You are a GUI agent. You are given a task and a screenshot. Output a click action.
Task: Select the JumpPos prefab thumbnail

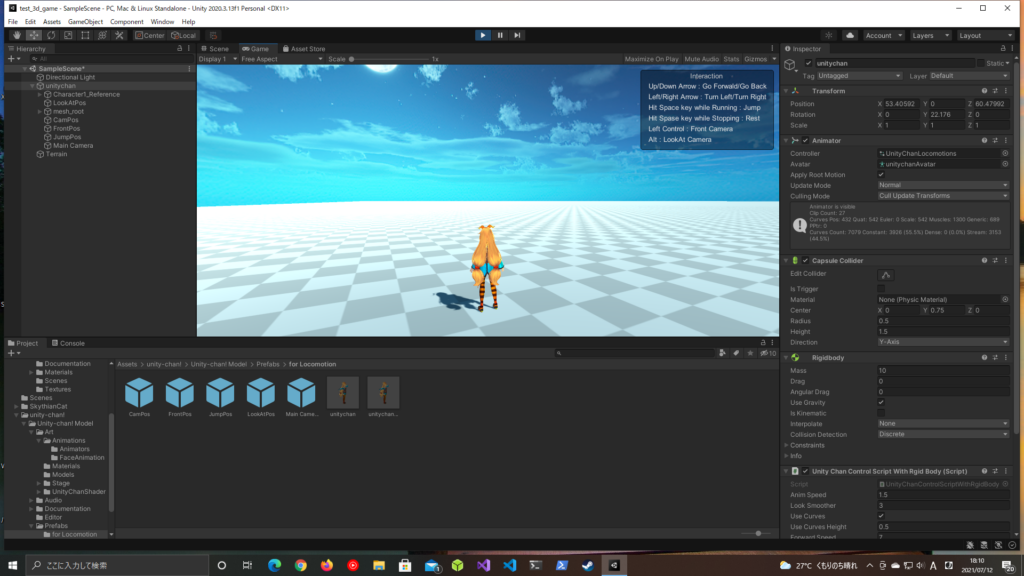click(221, 392)
